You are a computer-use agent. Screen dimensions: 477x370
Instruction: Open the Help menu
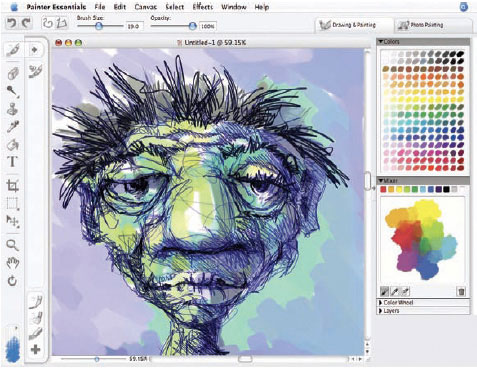[262, 7]
